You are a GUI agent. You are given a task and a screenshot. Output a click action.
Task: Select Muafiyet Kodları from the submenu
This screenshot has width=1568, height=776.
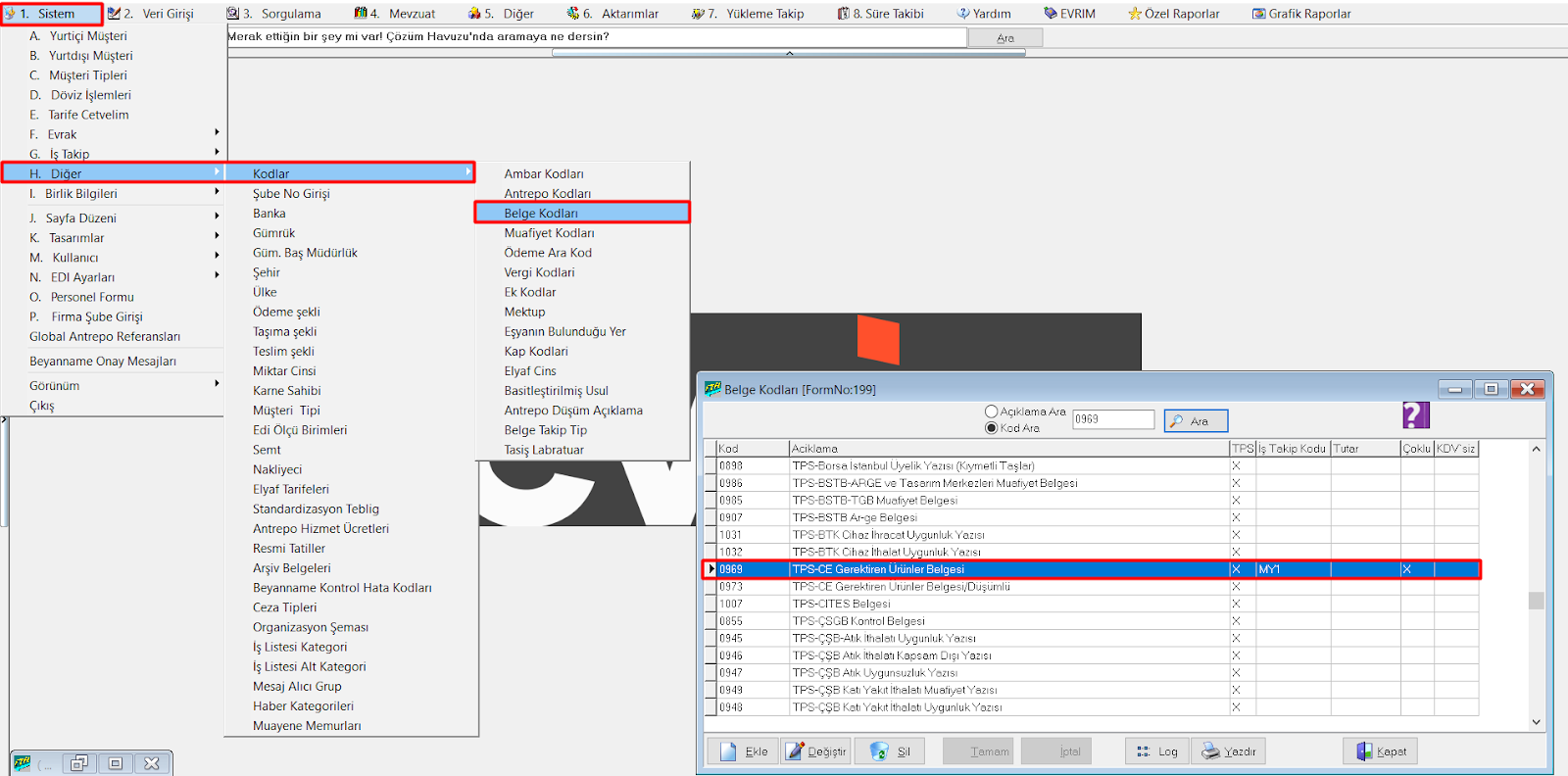point(549,233)
